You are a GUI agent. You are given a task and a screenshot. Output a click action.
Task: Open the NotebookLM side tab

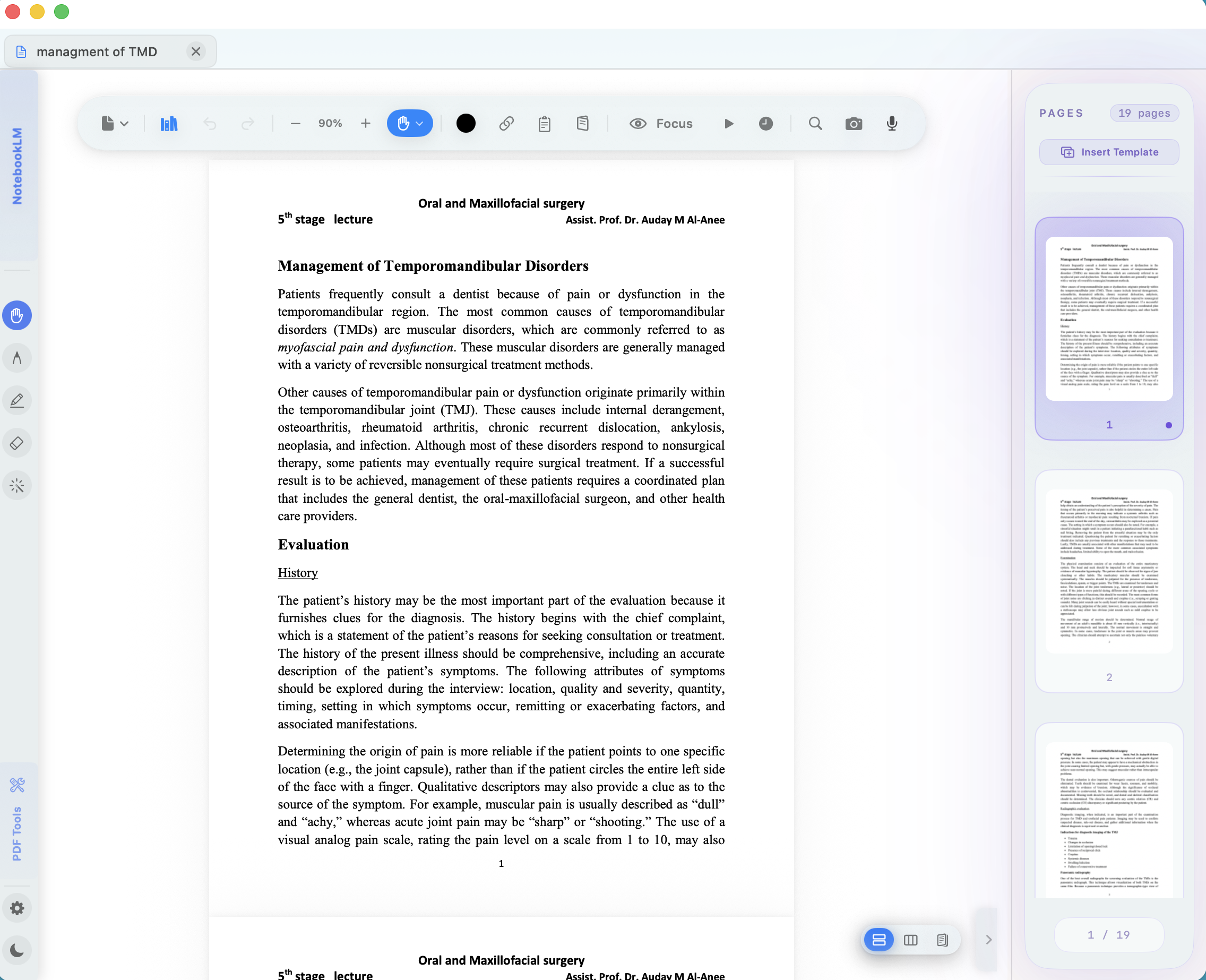coord(18,166)
